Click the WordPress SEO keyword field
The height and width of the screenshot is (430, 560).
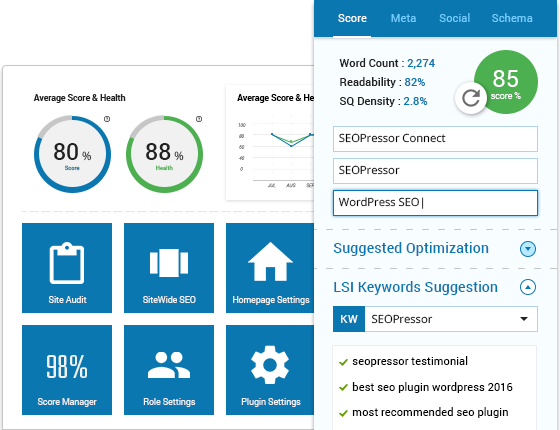[435, 203]
